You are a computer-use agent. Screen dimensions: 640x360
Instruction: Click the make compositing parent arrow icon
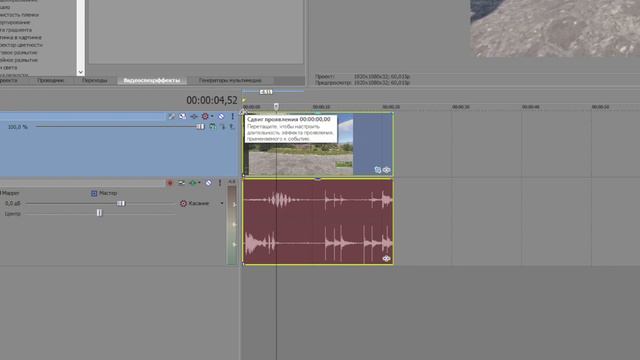click(231, 127)
